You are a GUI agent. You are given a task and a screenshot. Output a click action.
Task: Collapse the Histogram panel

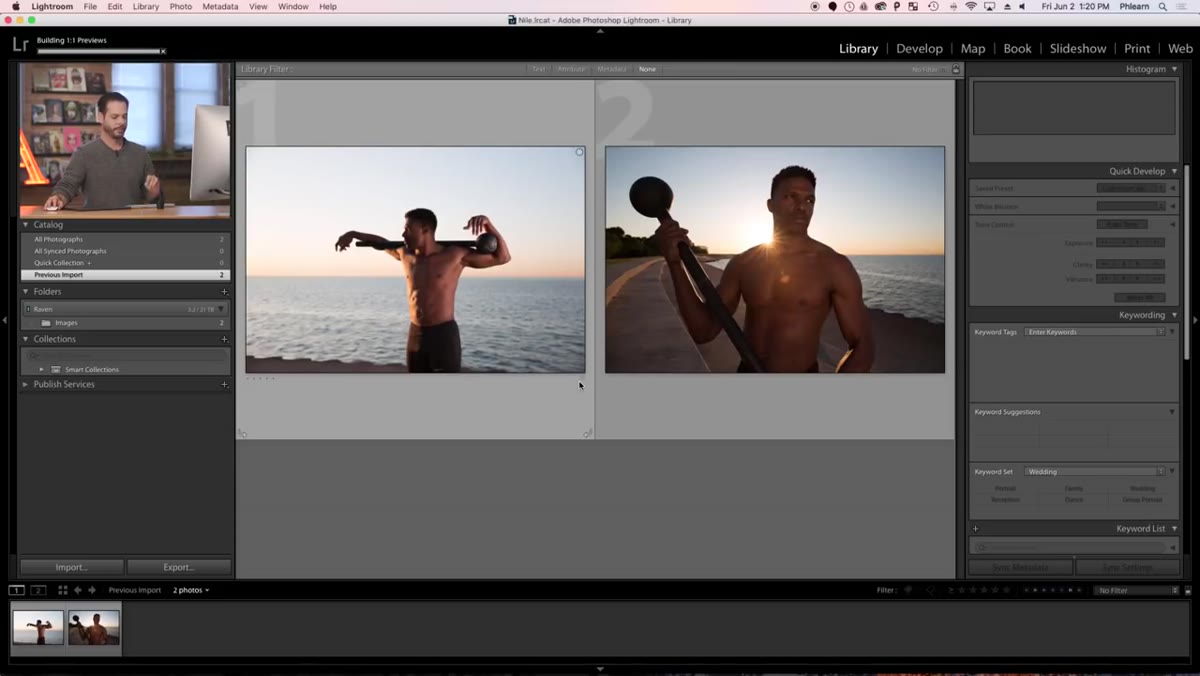[x=1174, y=69]
